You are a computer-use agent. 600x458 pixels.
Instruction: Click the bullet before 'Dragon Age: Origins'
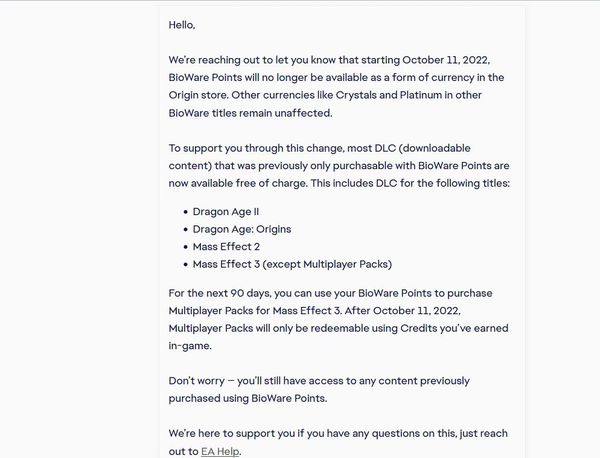[185, 229]
